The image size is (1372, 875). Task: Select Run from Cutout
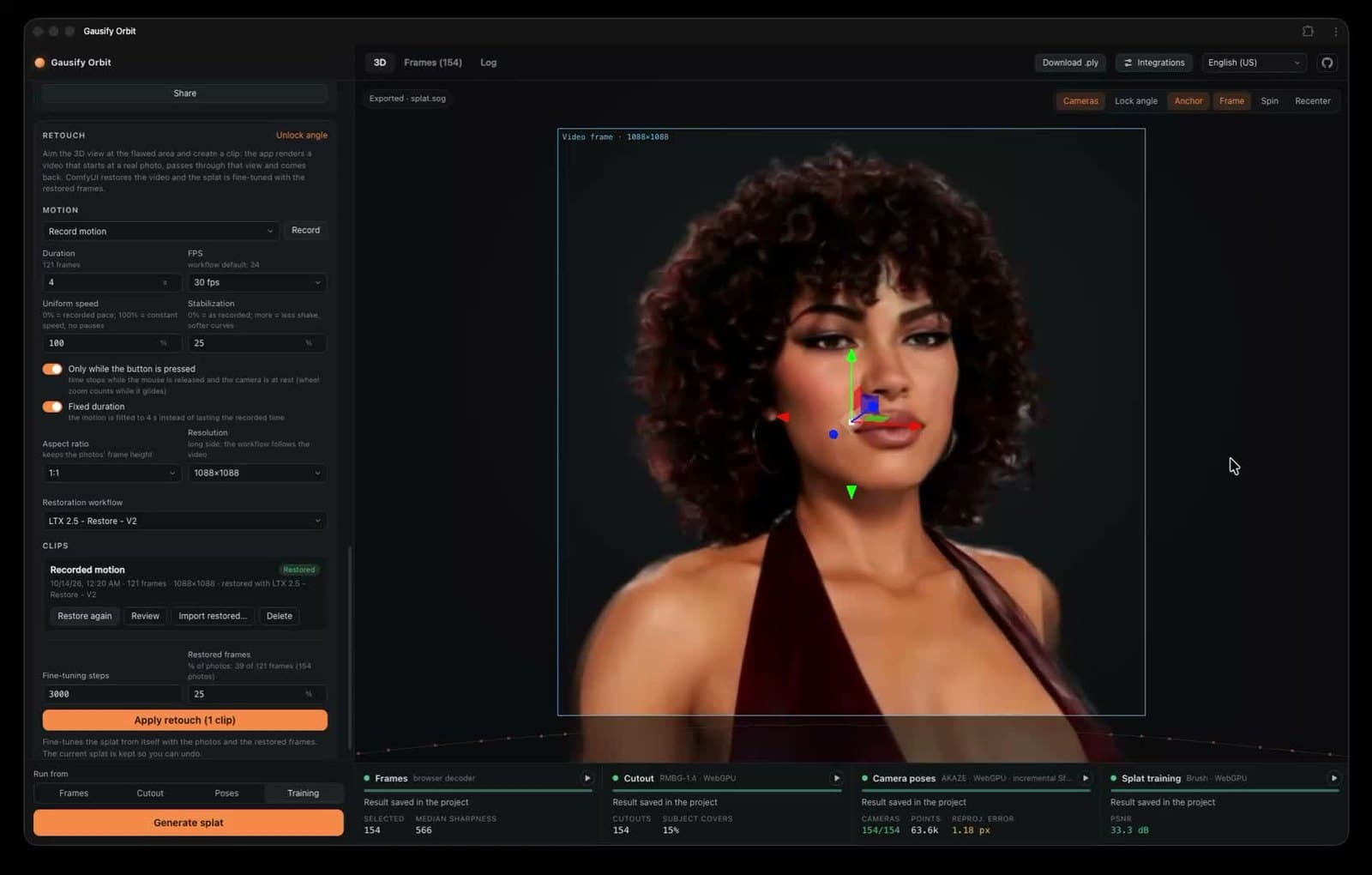click(x=150, y=794)
